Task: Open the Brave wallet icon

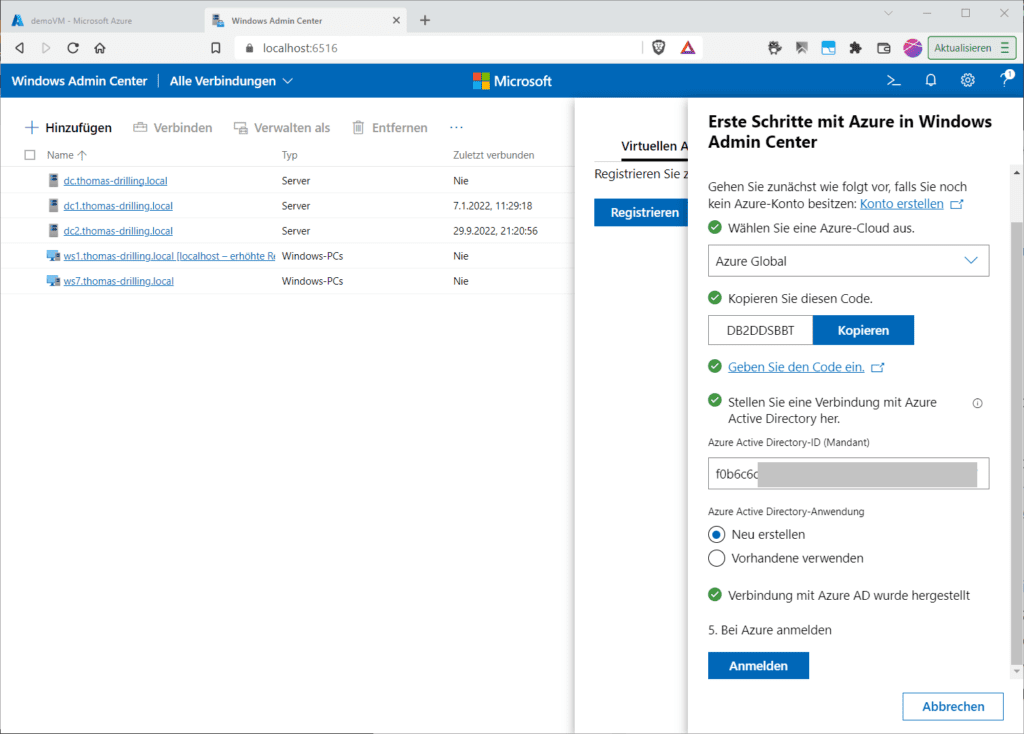Action: [x=884, y=48]
